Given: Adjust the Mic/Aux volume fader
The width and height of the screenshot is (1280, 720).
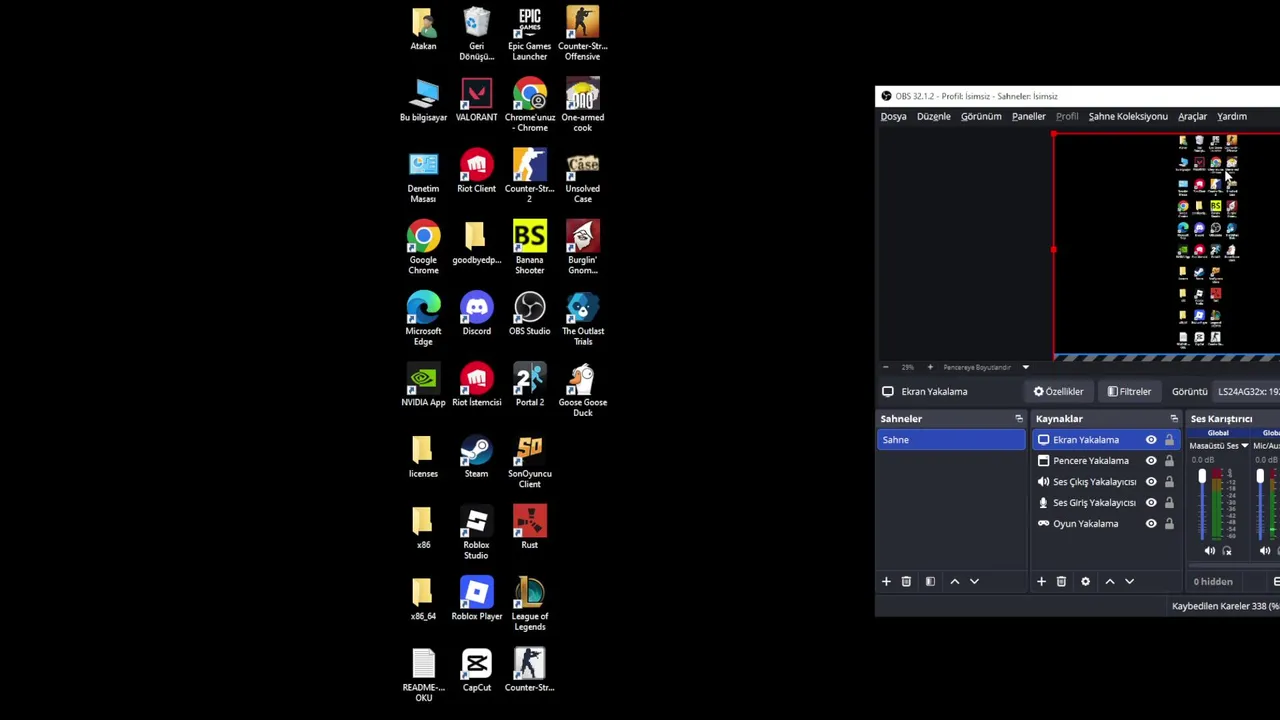Looking at the screenshot, I should tap(1260, 477).
